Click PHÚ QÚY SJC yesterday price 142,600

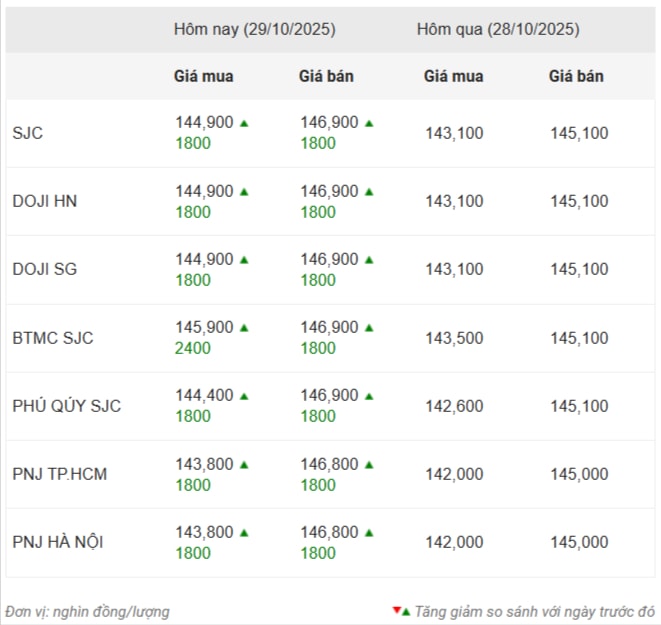click(x=454, y=406)
